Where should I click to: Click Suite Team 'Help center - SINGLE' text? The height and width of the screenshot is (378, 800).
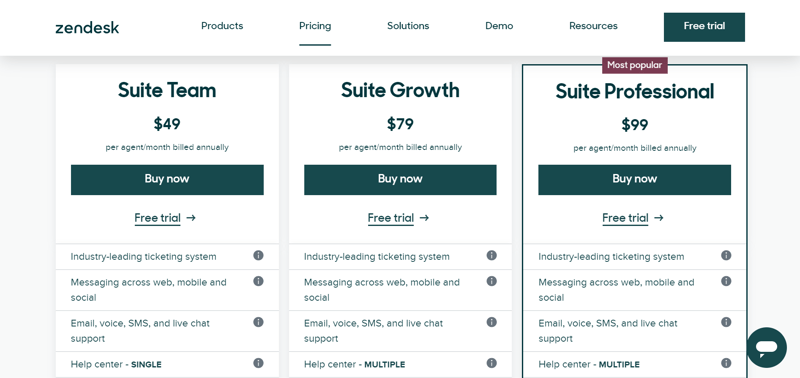click(x=116, y=364)
